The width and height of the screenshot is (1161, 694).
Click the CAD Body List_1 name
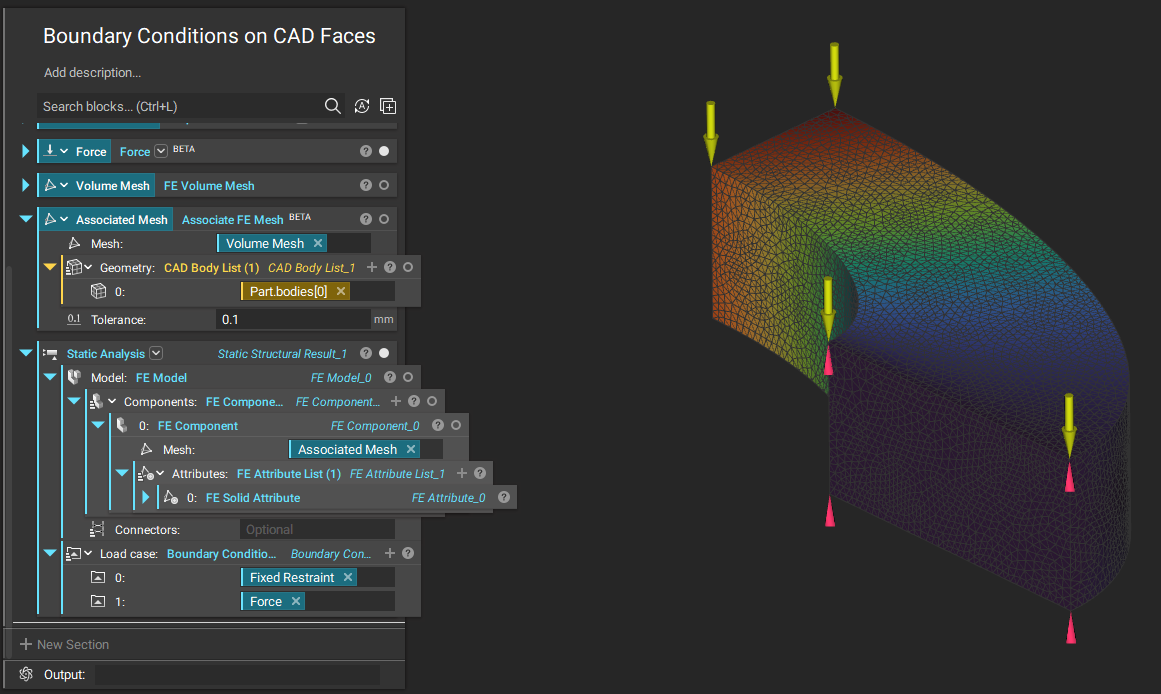312,268
